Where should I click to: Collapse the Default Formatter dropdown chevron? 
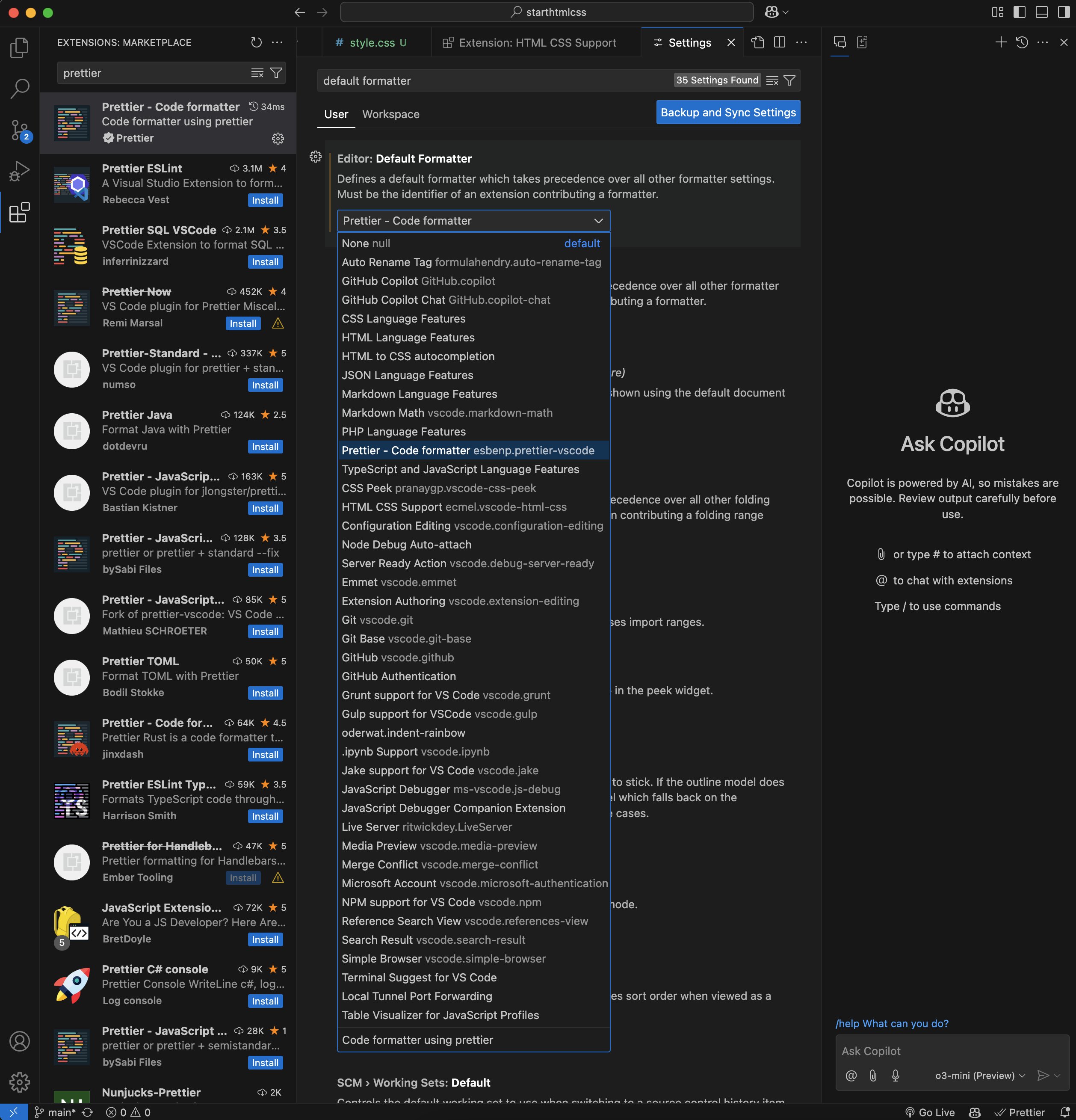(x=598, y=221)
